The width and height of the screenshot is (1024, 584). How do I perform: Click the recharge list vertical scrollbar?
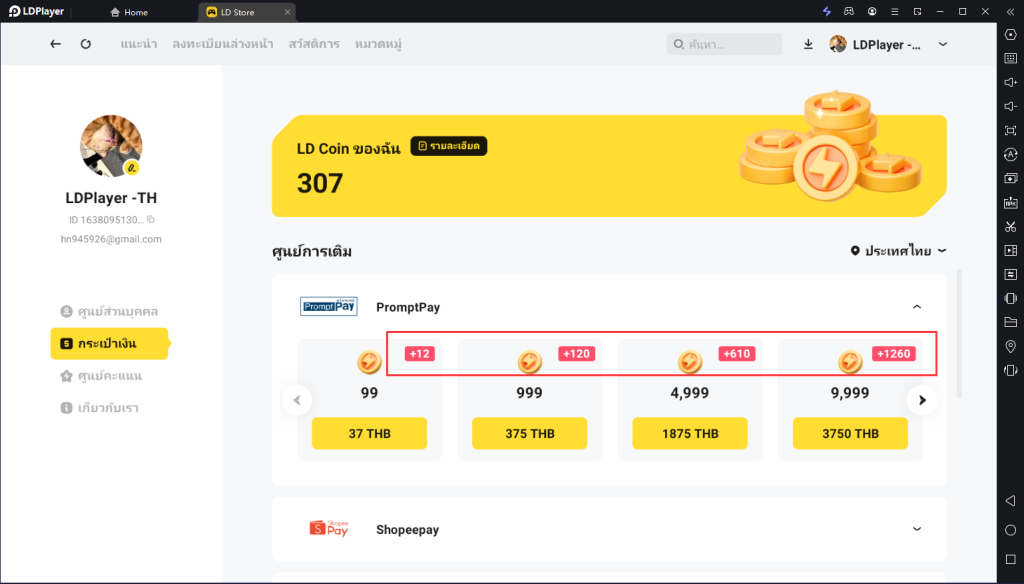click(959, 333)
